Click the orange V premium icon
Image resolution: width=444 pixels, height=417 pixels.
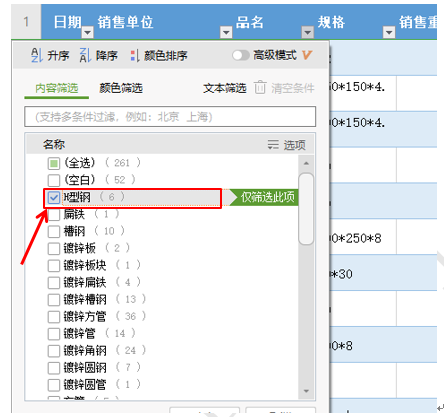coord(307,55)
